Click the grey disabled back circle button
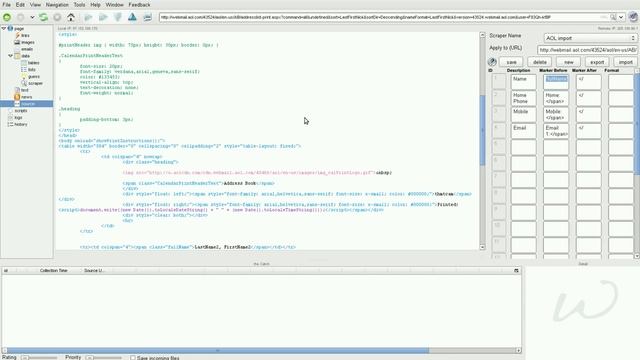Image resolution: width=640 pixels, height=360 pixels. [x=20, y=17]
